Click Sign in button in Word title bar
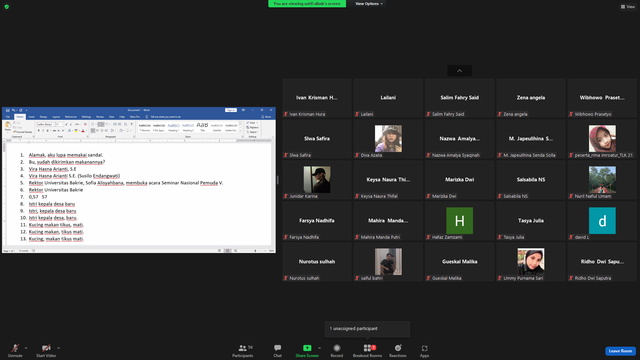The height and width of the screenshot is (360, 640). point(231,110)
